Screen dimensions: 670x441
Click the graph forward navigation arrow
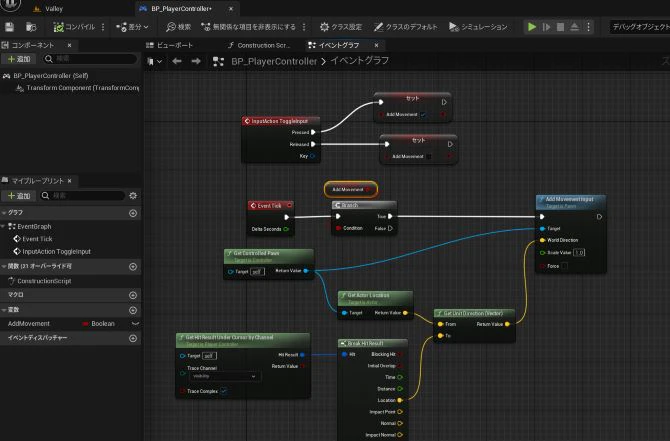tap(196, 62)
